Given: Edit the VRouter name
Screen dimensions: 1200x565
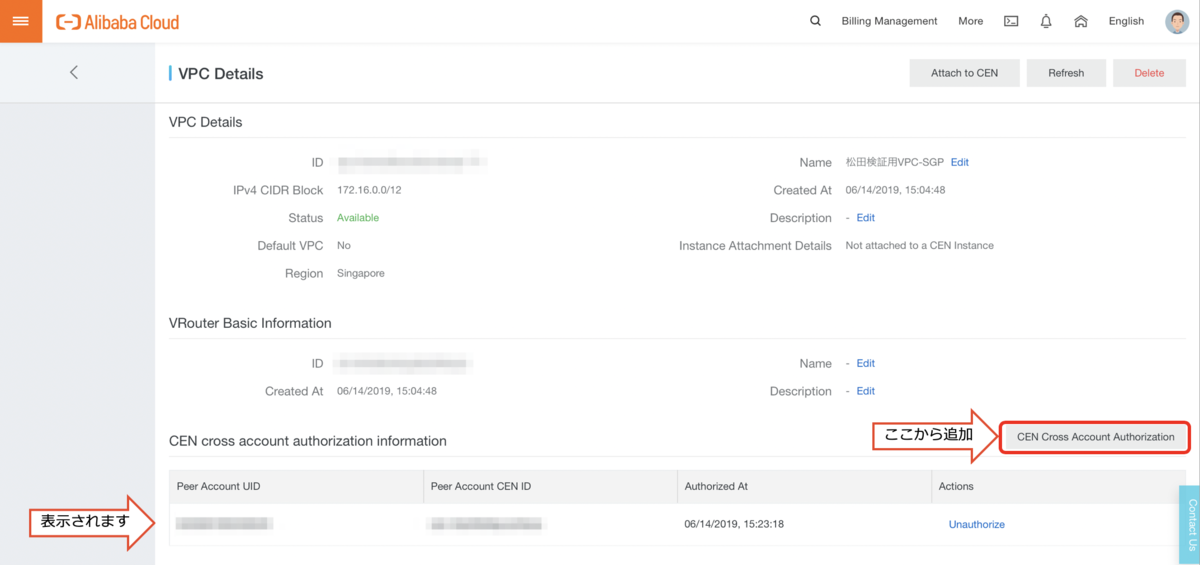Looking at the screenshot, I should coord(865,364).
